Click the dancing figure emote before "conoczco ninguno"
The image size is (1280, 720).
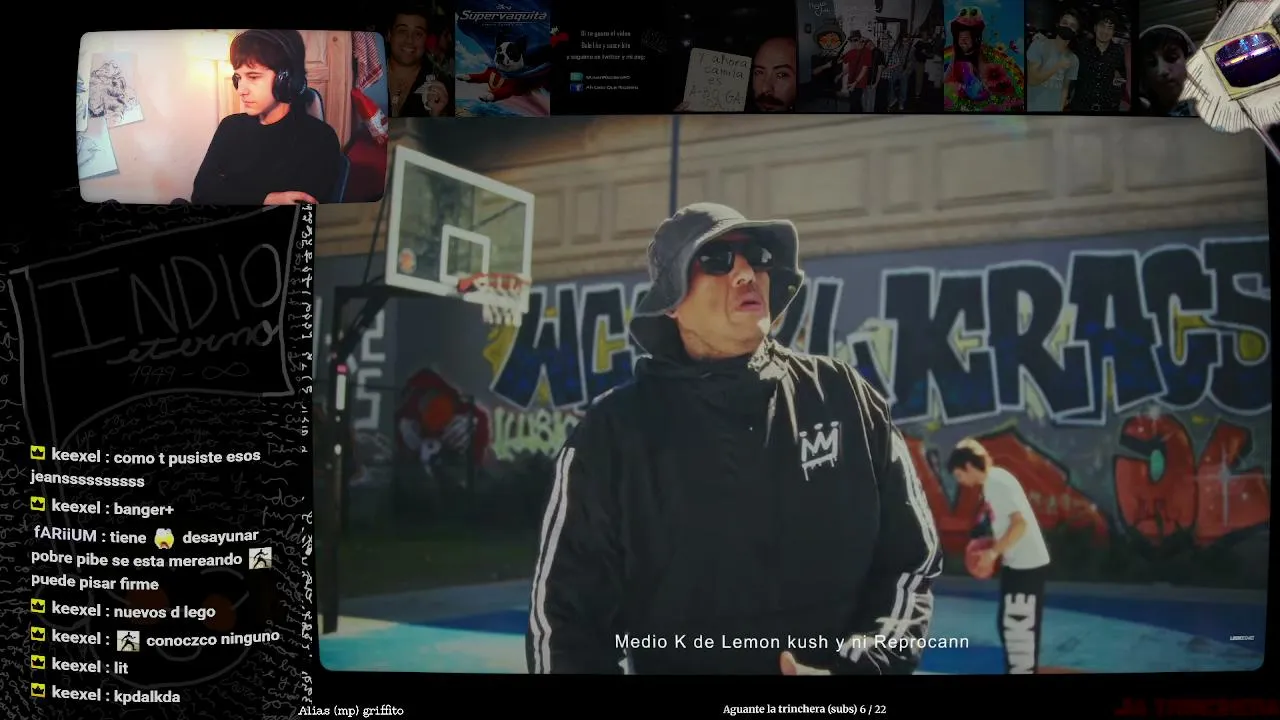[128, 640]
